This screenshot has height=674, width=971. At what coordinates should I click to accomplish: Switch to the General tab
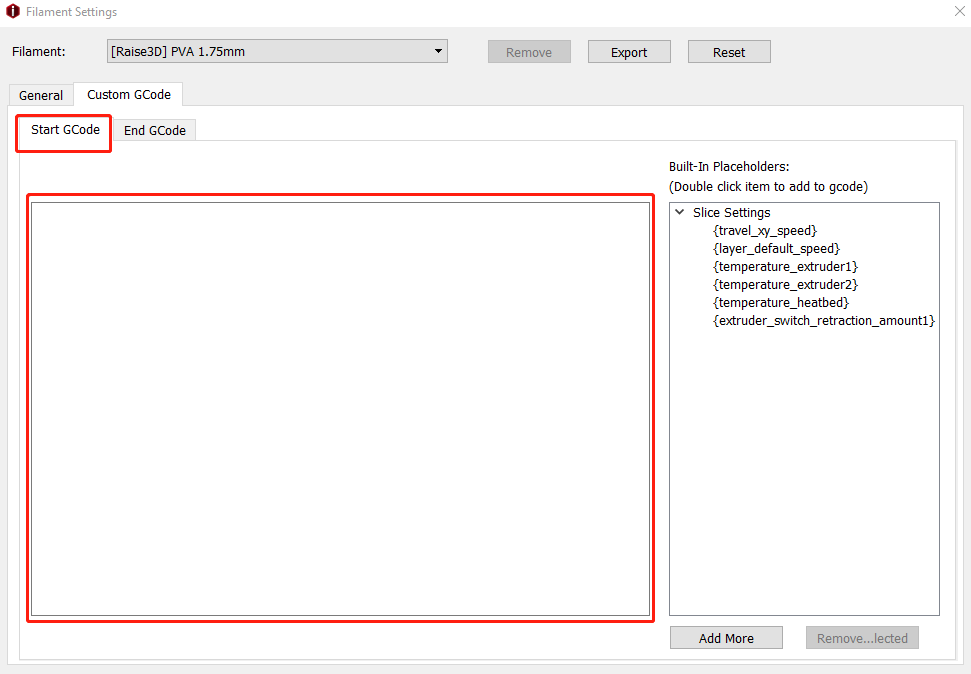[41, 95]
